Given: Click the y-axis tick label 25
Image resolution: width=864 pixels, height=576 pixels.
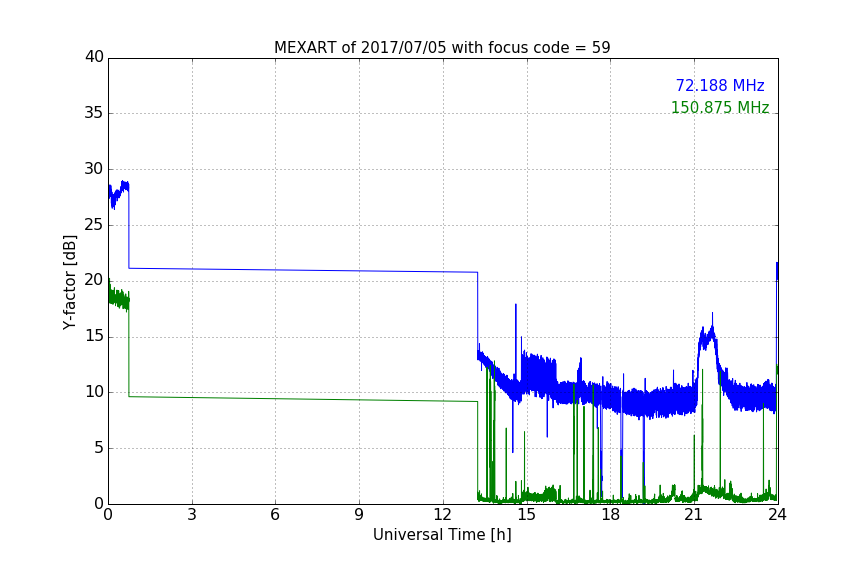Looking at the screenshot, I should pos(94,224).
